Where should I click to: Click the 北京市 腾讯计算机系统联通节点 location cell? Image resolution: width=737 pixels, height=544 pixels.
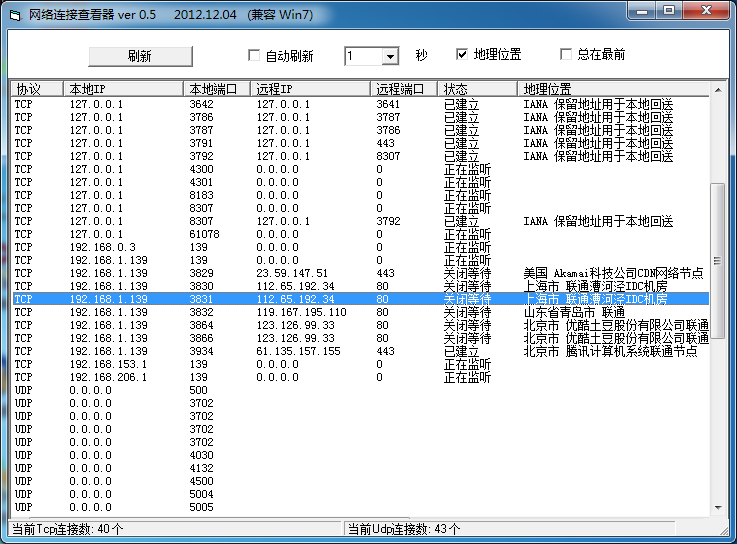coord(610,351)
